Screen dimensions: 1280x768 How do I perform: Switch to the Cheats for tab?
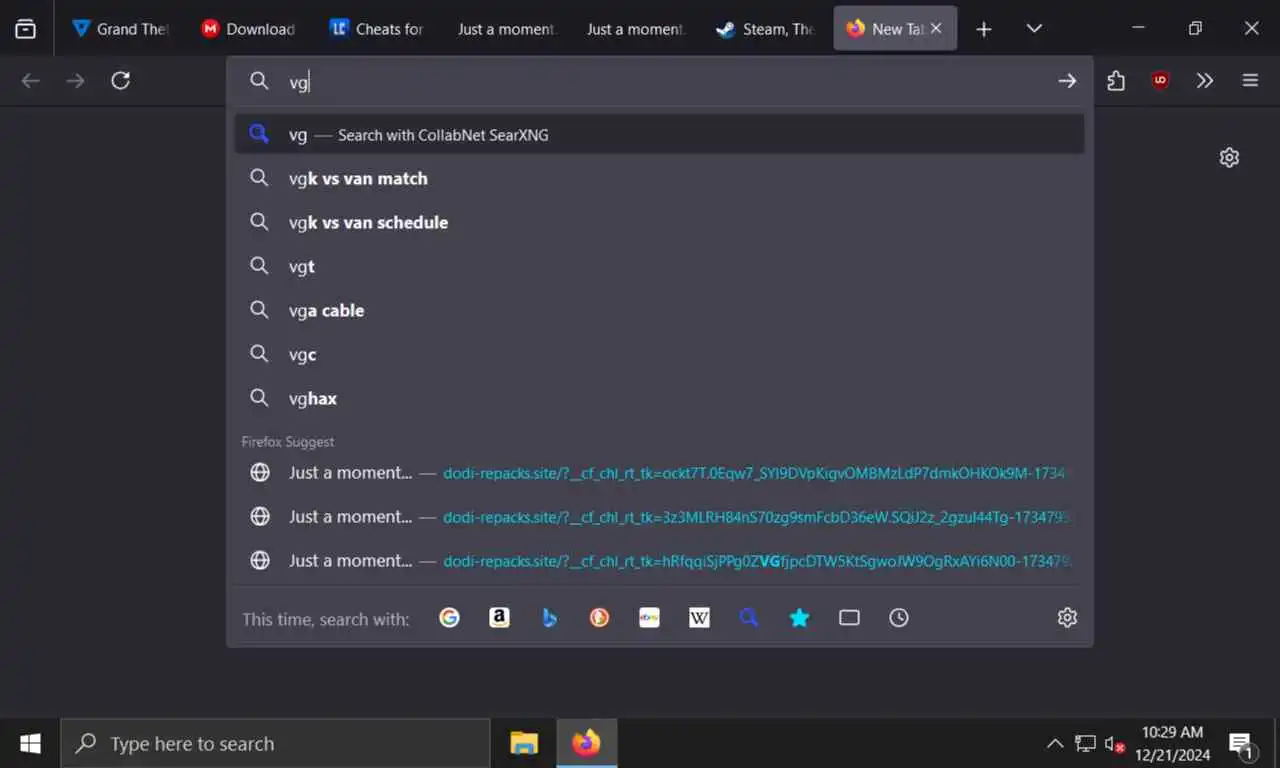[x=377, y=29]
